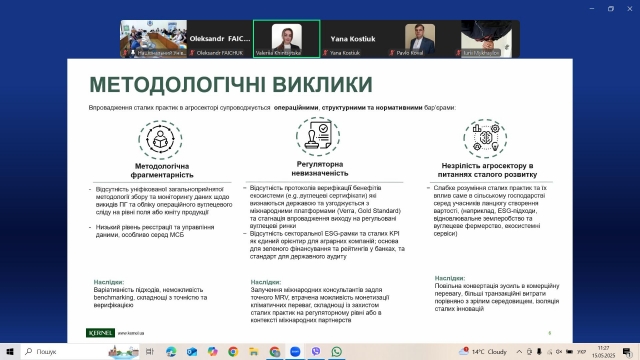Open the volume control in the system tray
Screen dimensions: 640x360
click(x=559, y=351)
